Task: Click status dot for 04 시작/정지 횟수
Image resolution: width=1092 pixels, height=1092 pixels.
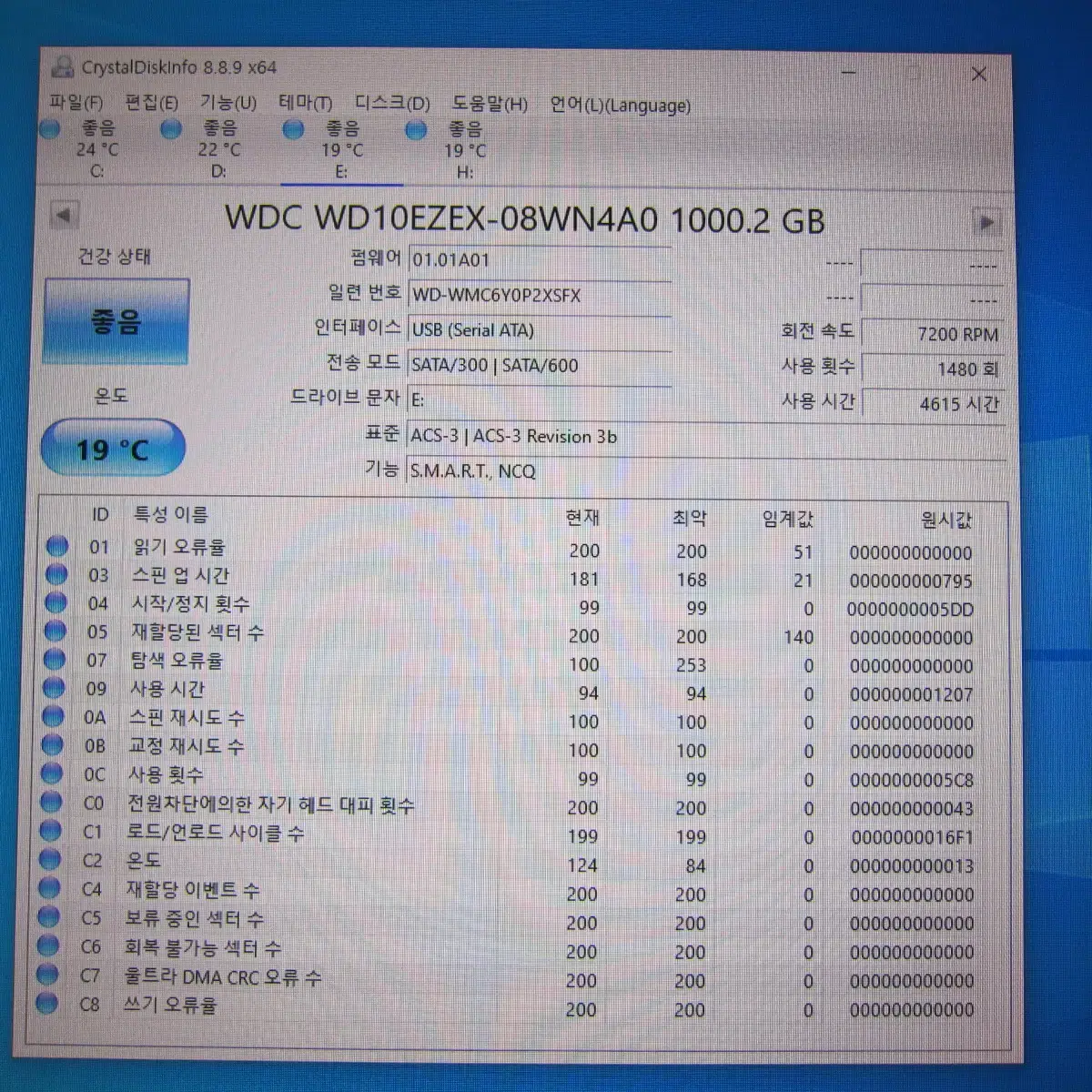Action: click(x=56, y=602)
